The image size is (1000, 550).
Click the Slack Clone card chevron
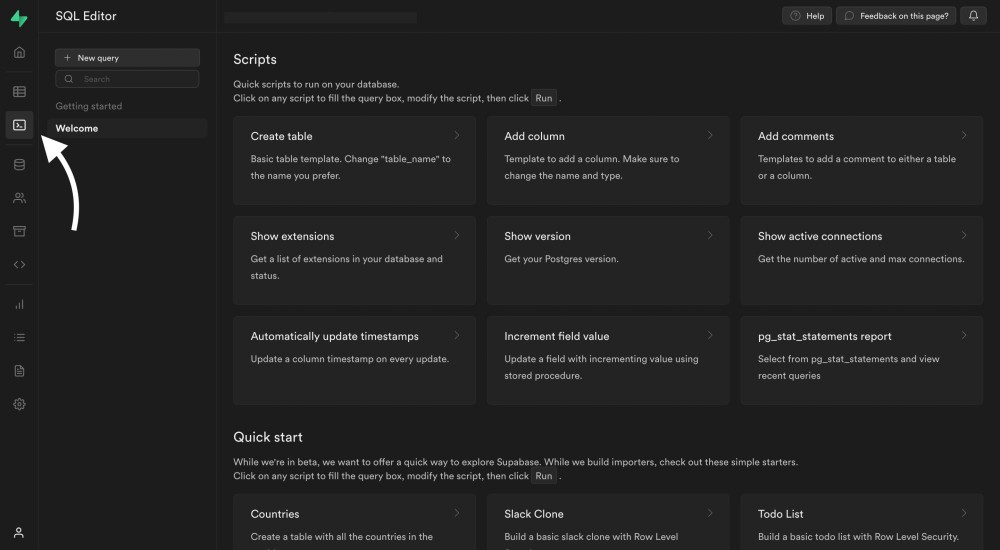pyautogui.click(x=710, y=513)
